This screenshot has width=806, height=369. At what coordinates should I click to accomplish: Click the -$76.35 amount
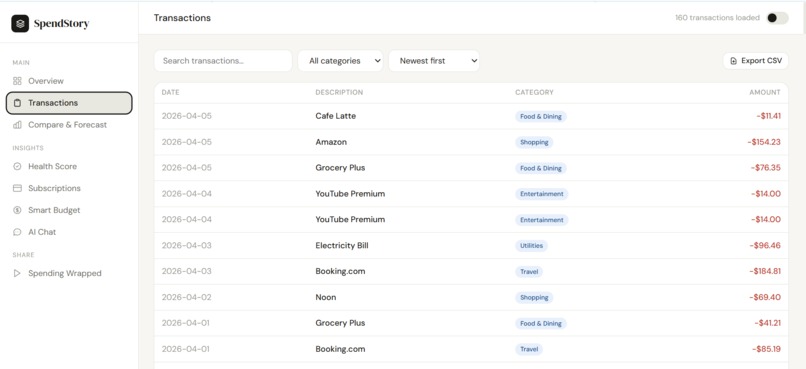[765, 168]
